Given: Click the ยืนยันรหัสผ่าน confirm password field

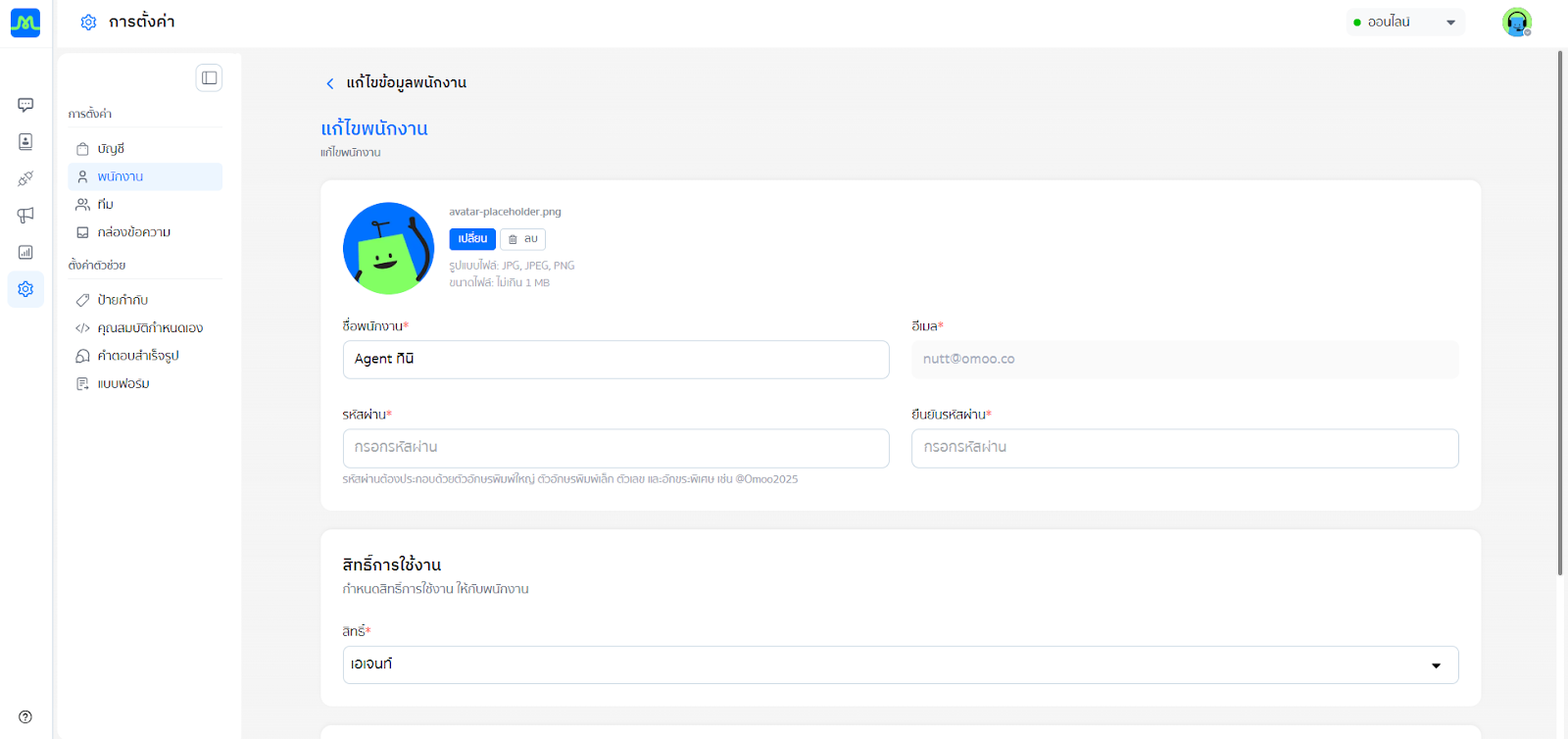Looking at the screenshot, I should tap(1185, 448).
